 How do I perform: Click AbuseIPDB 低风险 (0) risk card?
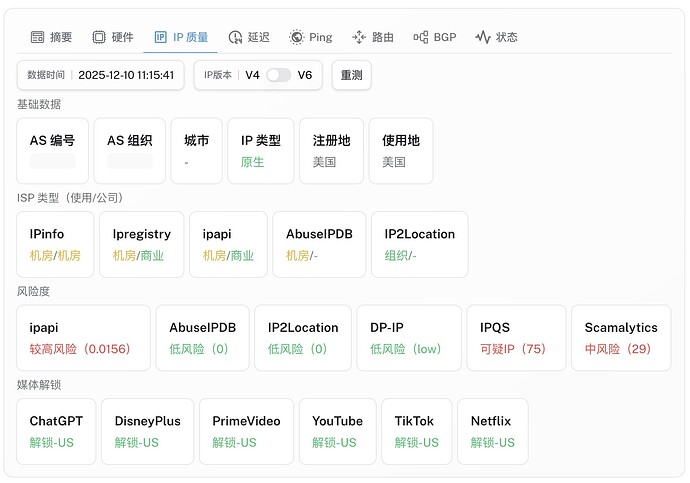point(202,338)
